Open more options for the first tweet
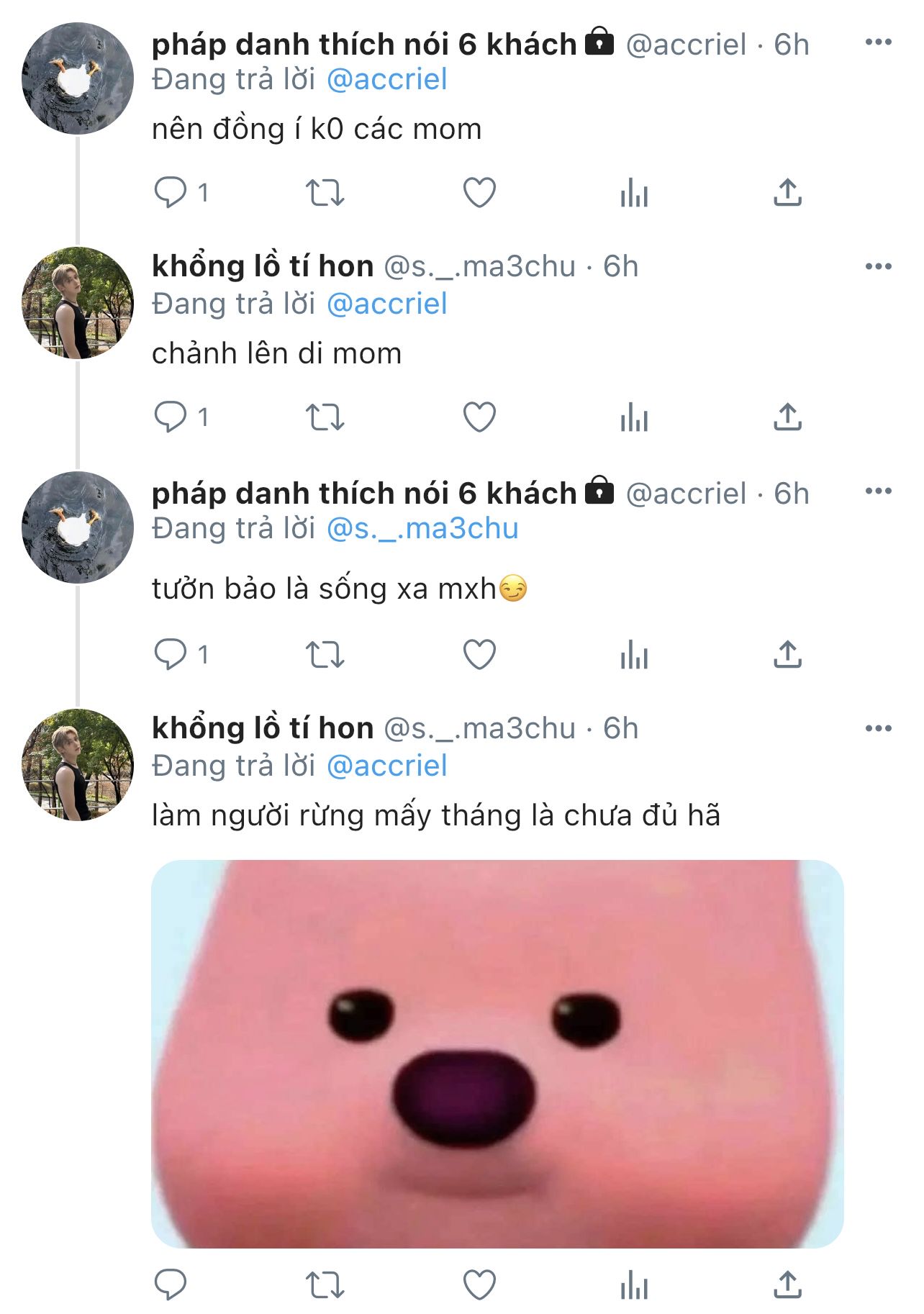The image size is (924, 1314). [x=879, y=42]
